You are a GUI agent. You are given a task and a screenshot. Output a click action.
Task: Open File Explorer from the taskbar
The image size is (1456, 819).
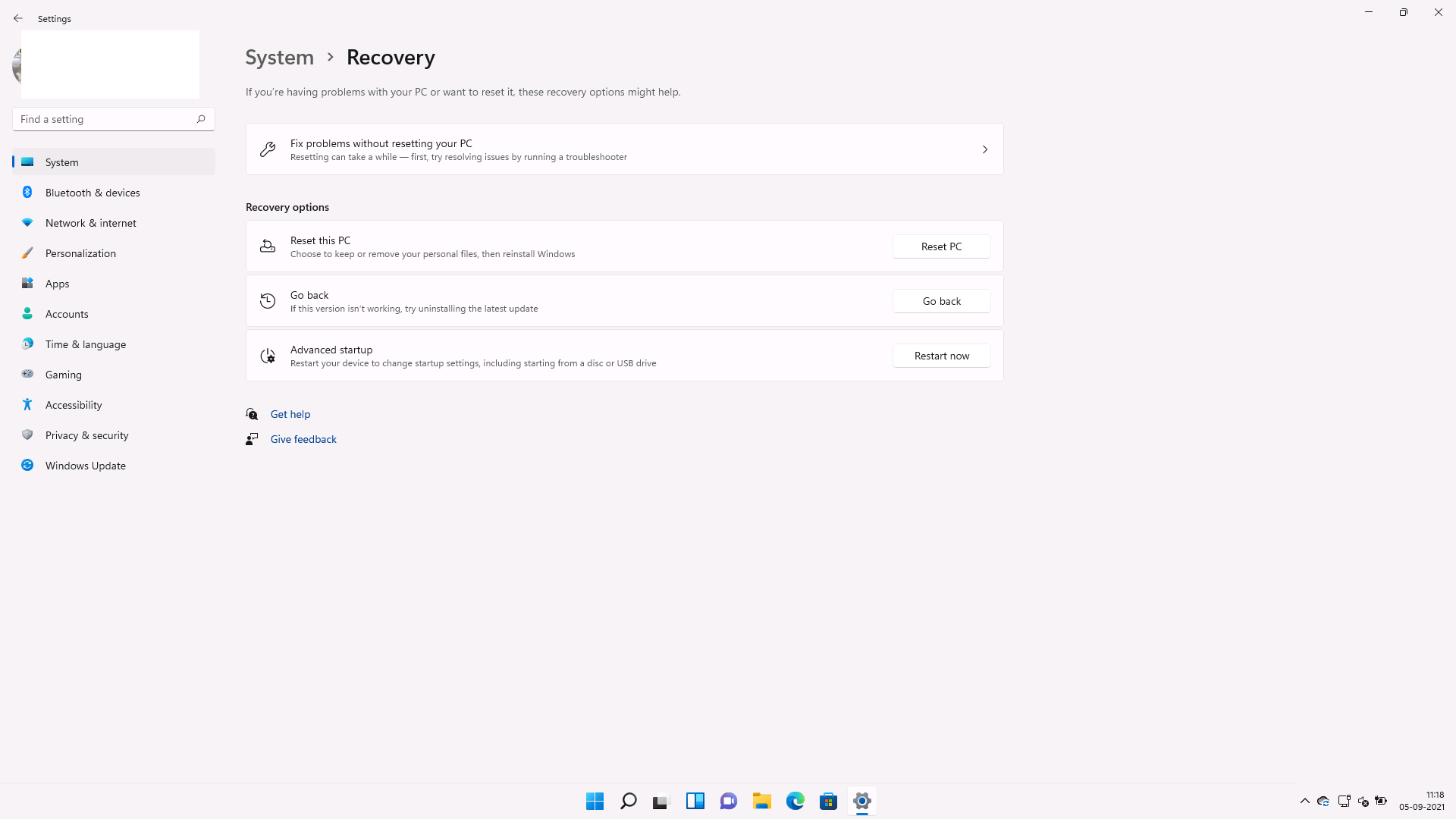pyautogui.click(x=761, y=801)
